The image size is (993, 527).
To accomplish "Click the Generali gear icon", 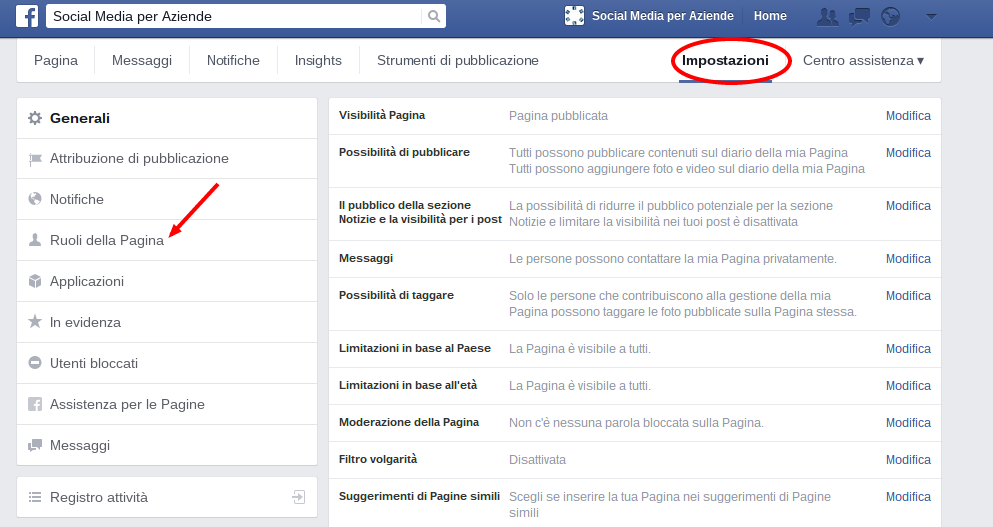I will [x=35, y=118].
